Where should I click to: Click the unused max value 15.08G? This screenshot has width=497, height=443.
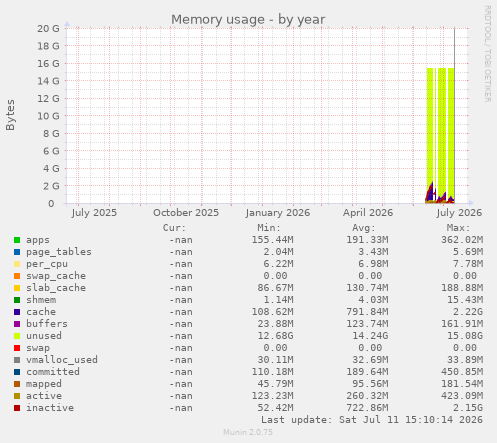coord(465,336)
